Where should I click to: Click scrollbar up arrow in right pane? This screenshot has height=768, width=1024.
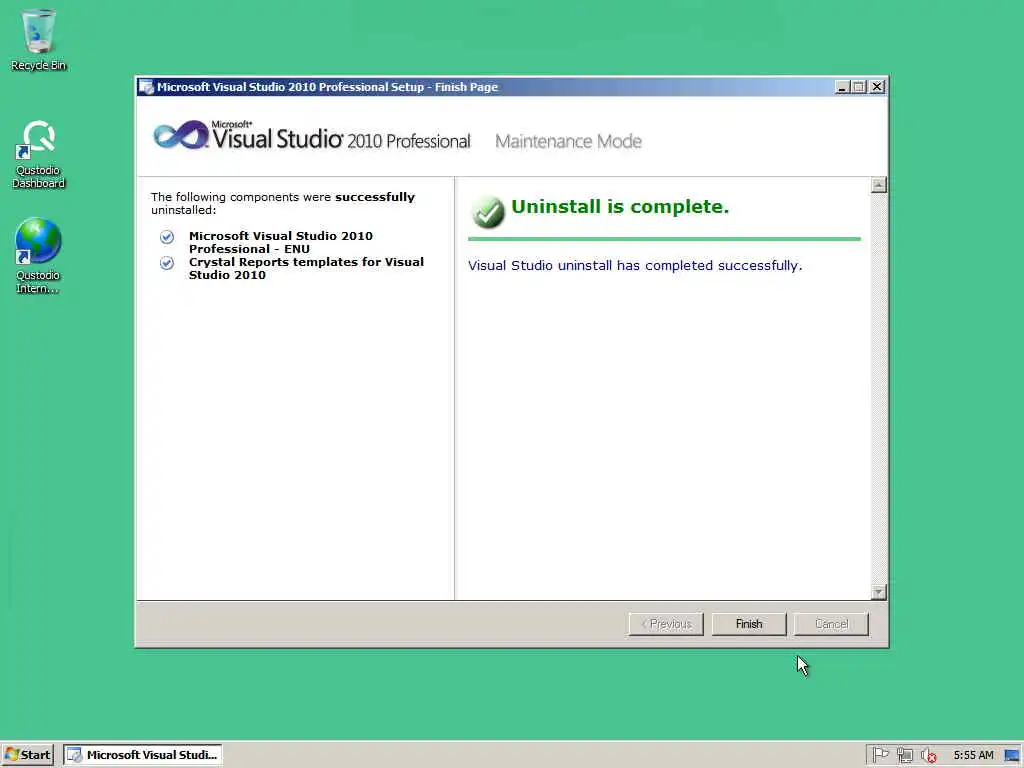tap(879, 185)
